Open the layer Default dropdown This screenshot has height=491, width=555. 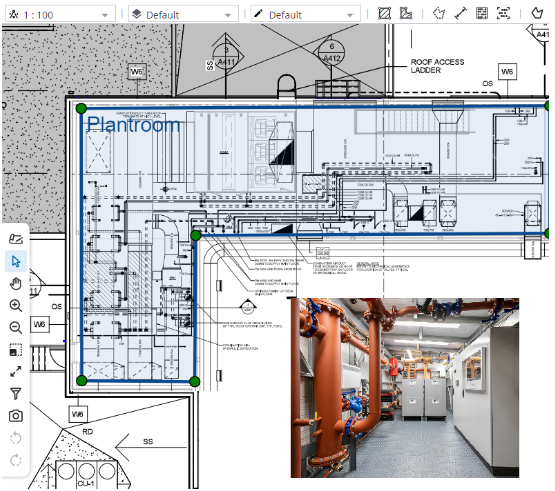[183, 15]
